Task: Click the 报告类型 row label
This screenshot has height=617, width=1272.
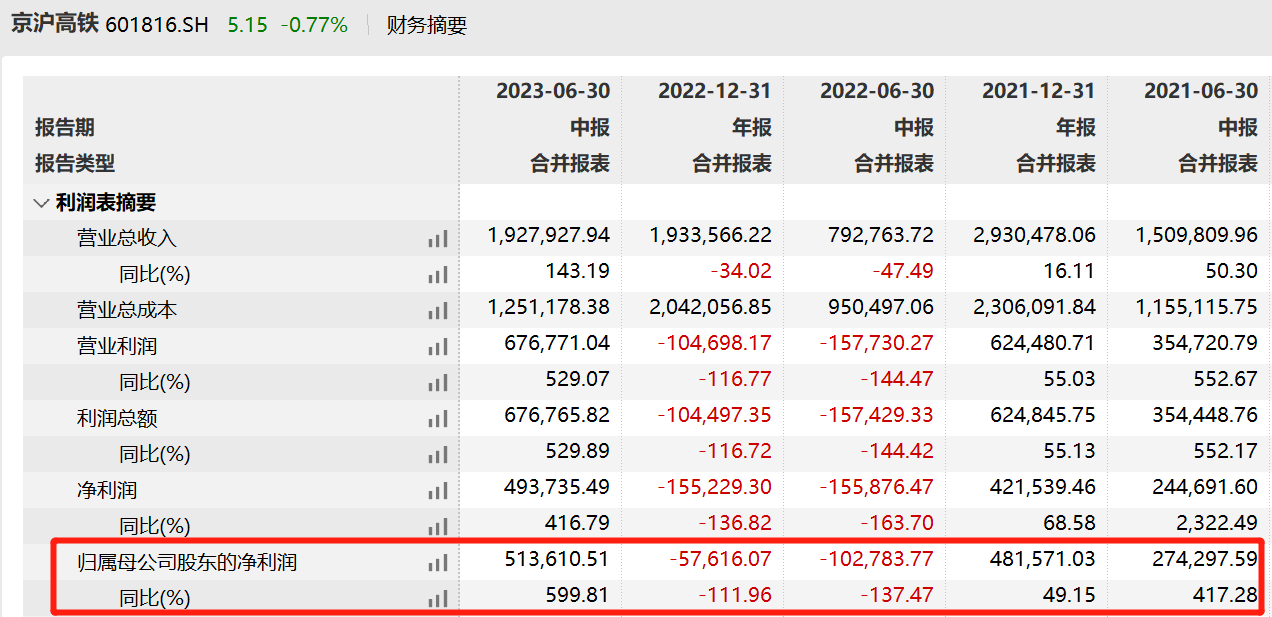Action: coord(75,163)
